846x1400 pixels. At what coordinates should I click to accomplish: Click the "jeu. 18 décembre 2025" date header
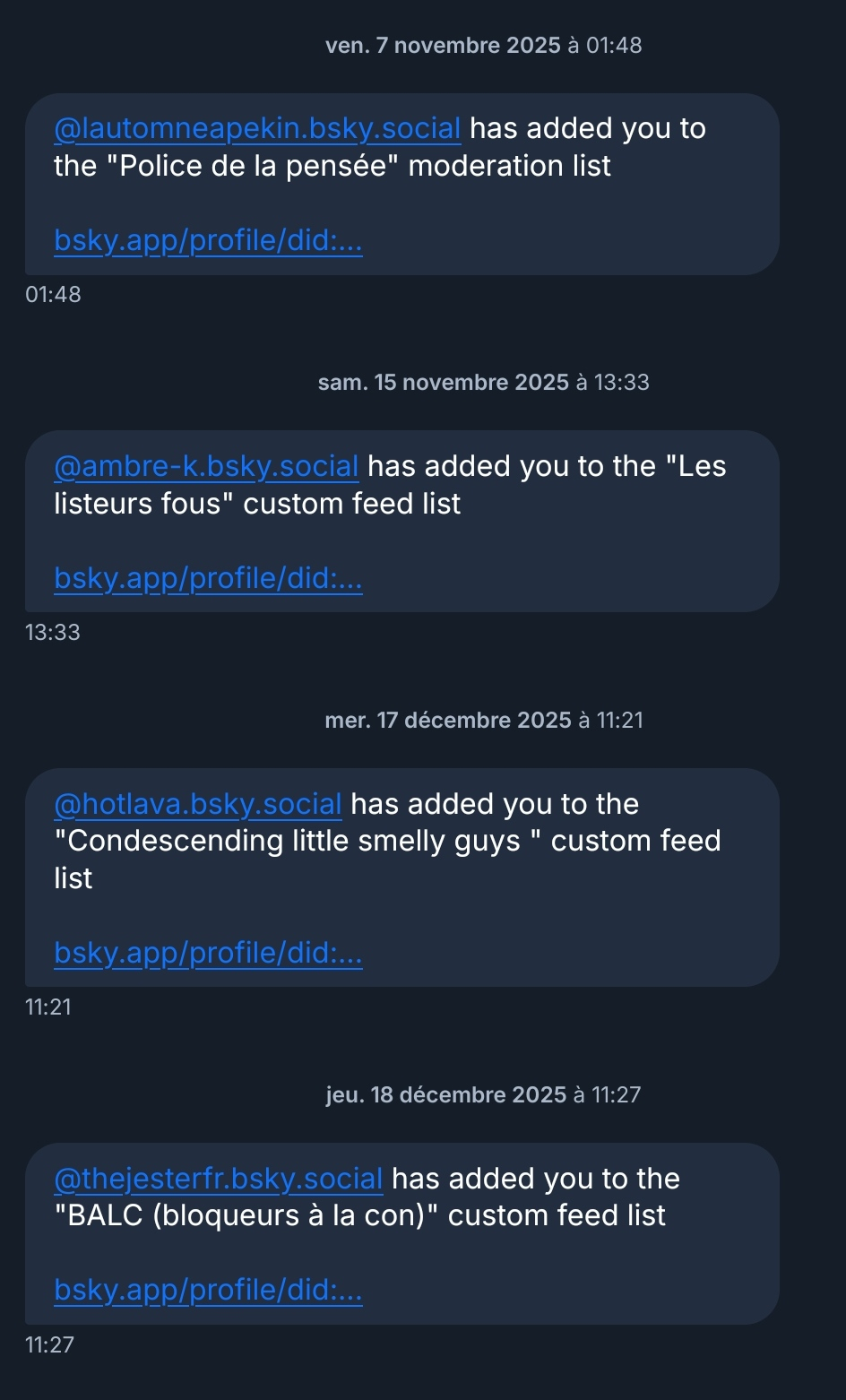pyautogui.click(x=484, y=1095)
